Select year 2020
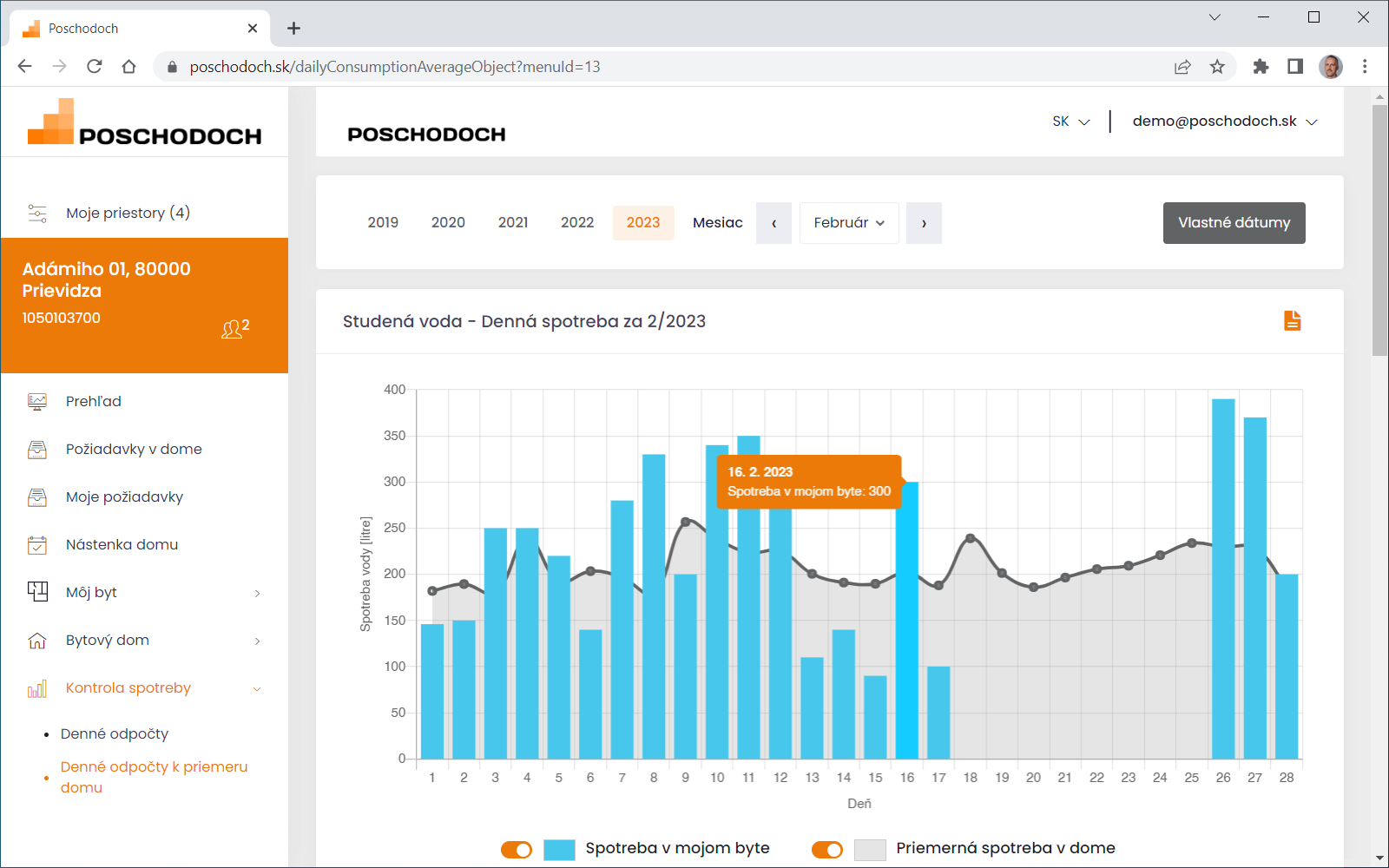 (448, 223)
